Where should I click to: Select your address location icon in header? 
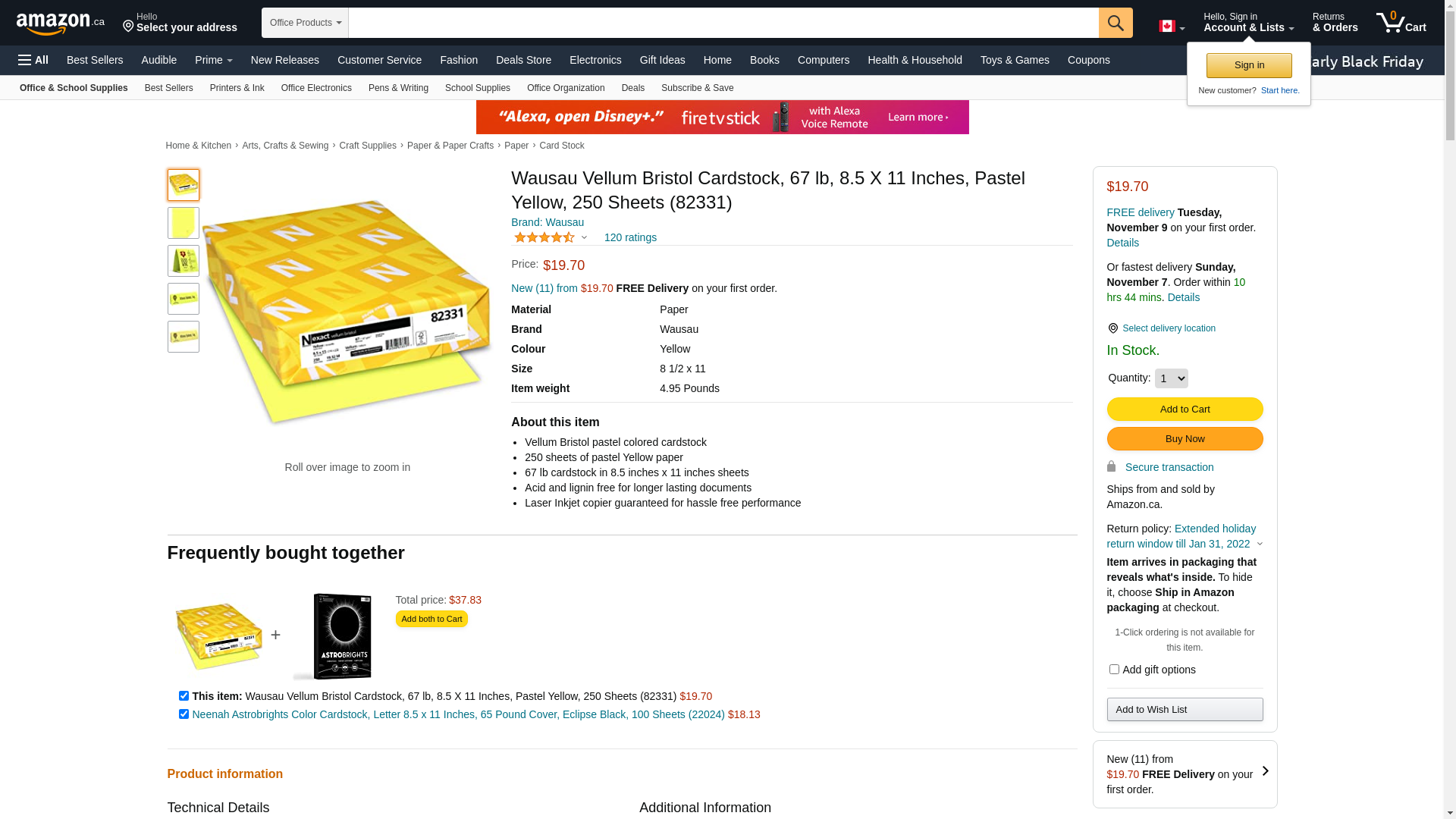click(x=128, y=27)
